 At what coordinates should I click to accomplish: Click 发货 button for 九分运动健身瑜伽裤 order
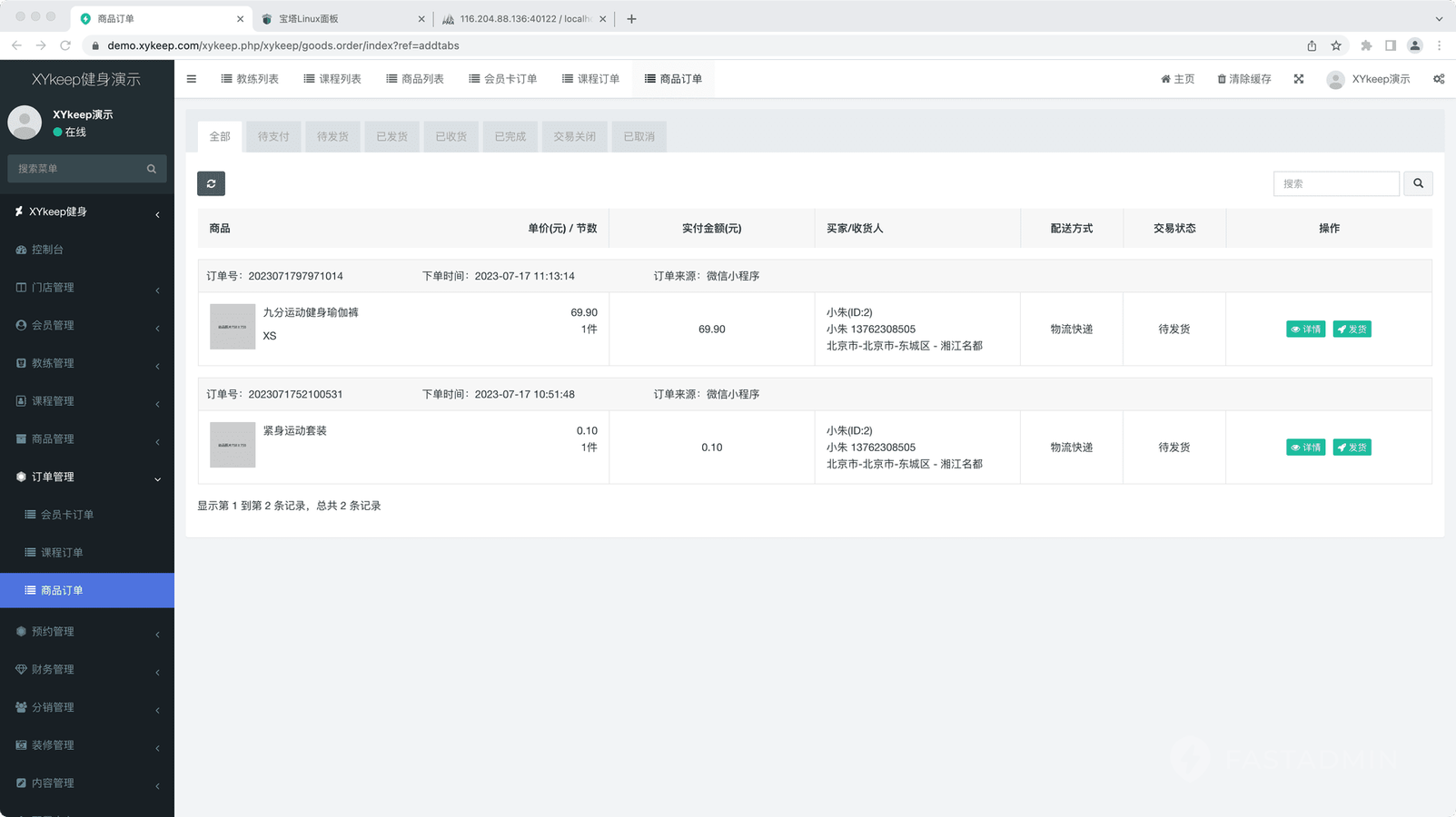pos(1352,330)
